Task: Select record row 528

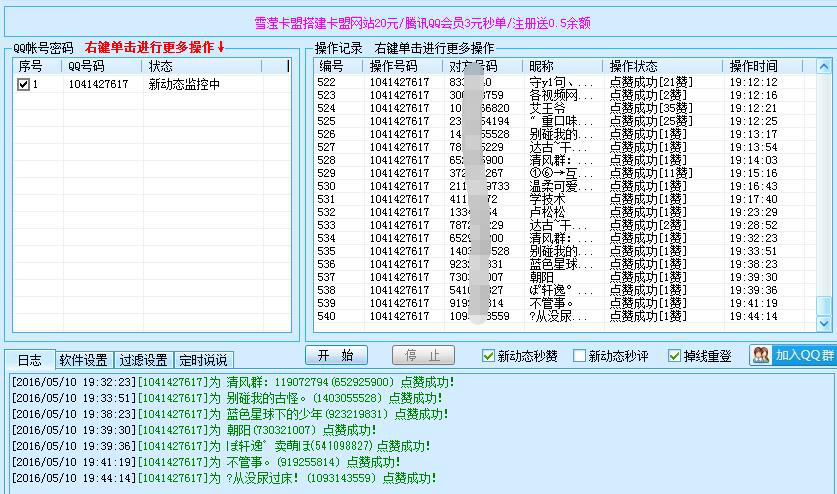Action: (565, 160)
